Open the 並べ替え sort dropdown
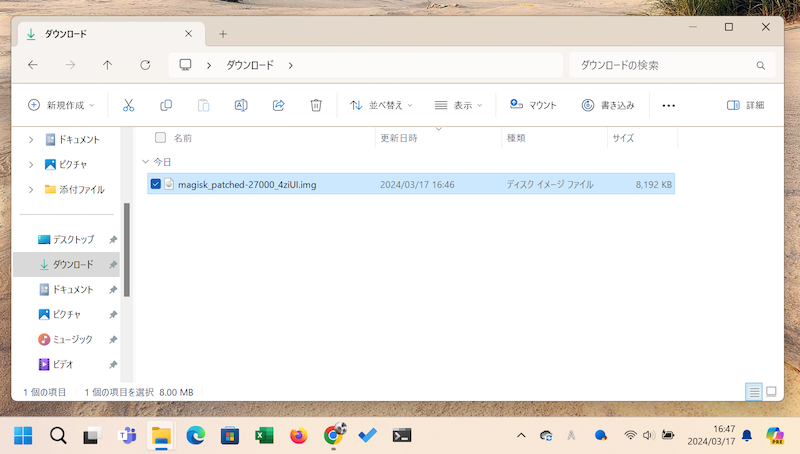The image size is (800, 454). tap(382, 105)
